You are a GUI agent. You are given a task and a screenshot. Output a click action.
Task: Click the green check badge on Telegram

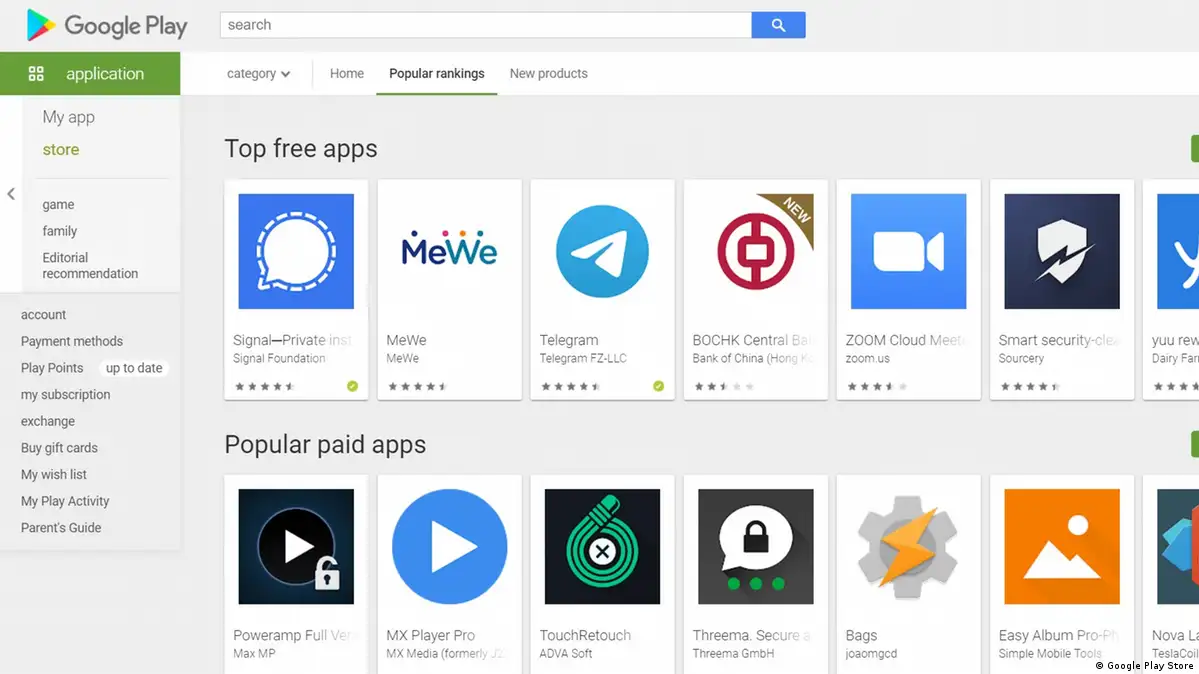(658, 386)
